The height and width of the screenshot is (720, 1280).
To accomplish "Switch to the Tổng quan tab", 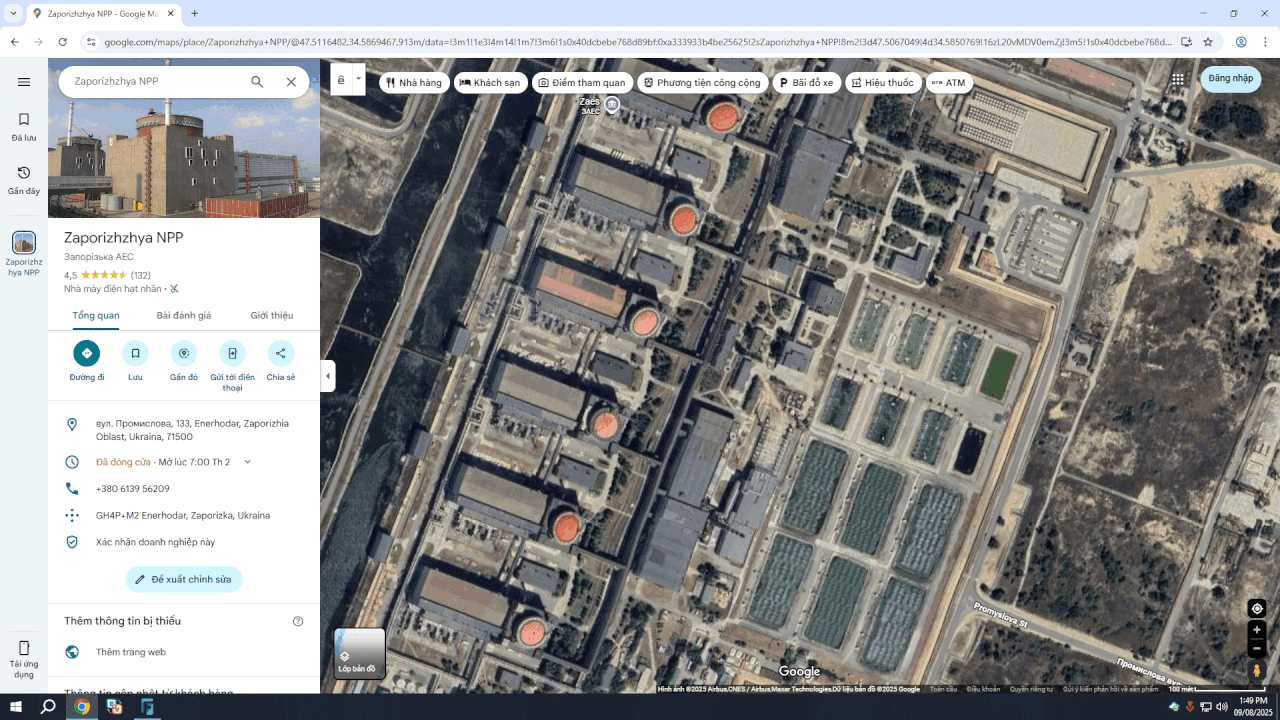I will 96,315.
